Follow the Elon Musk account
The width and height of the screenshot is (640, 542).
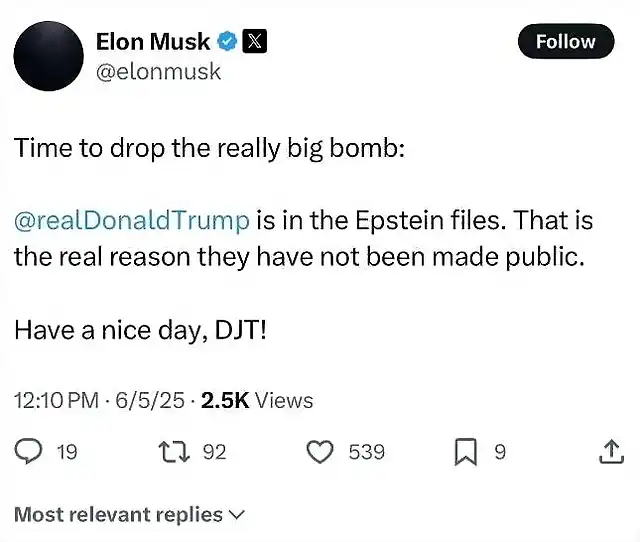[x=566, y=41]
